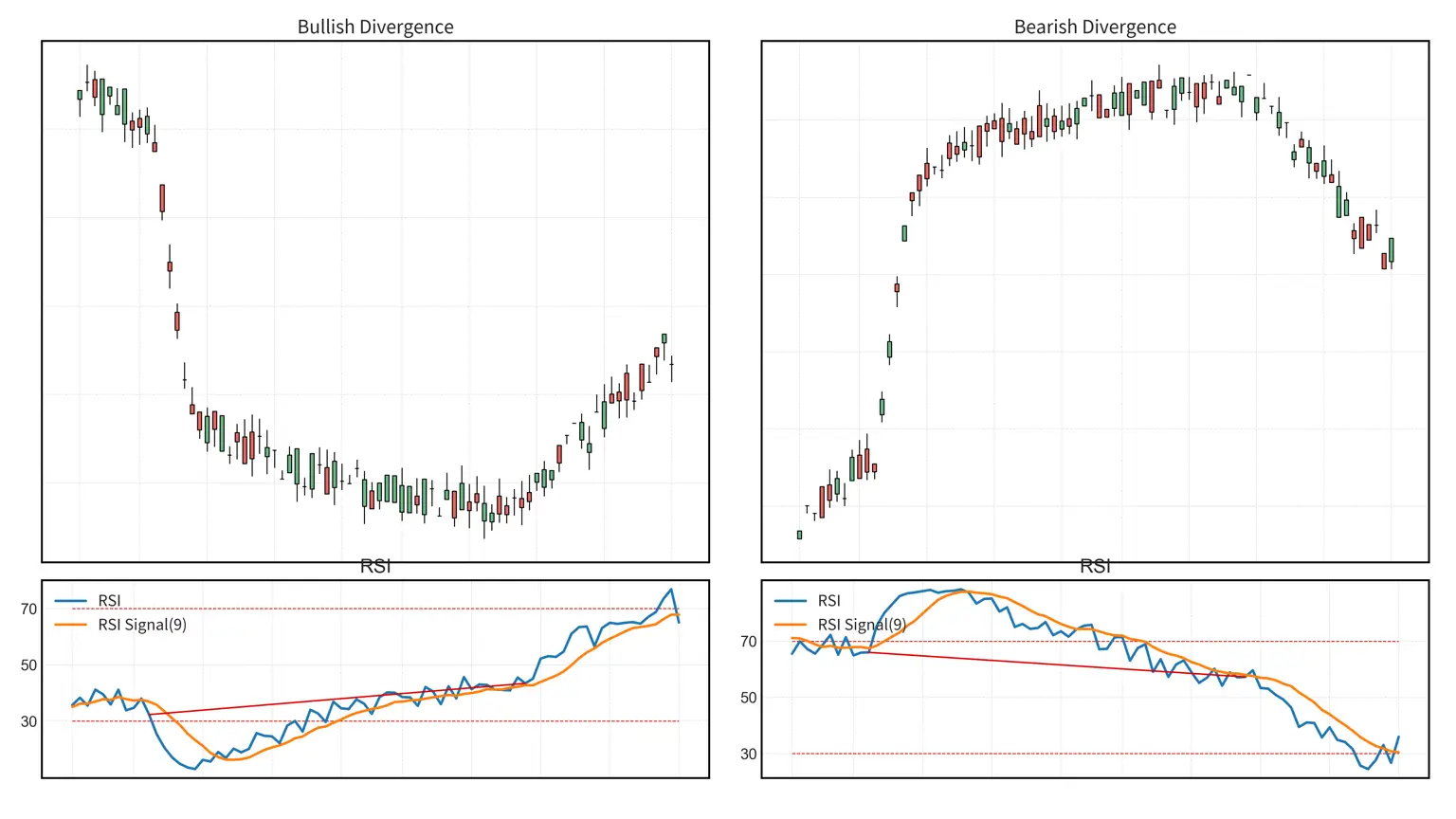Click the last green candle in Bullish Divergence chart

click(664, 339)
